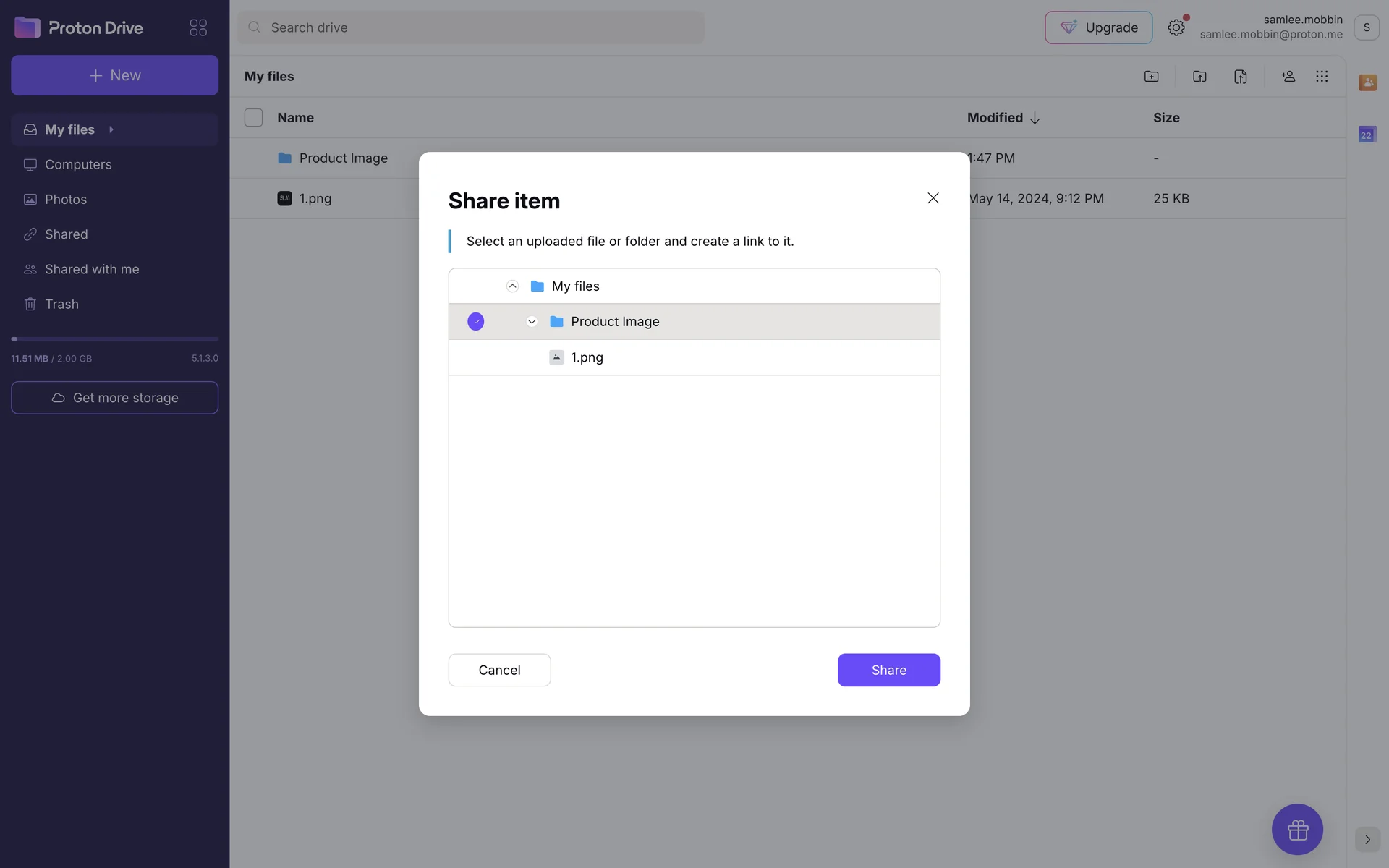Open the Trash section
1389x868 pixels.
61,304
